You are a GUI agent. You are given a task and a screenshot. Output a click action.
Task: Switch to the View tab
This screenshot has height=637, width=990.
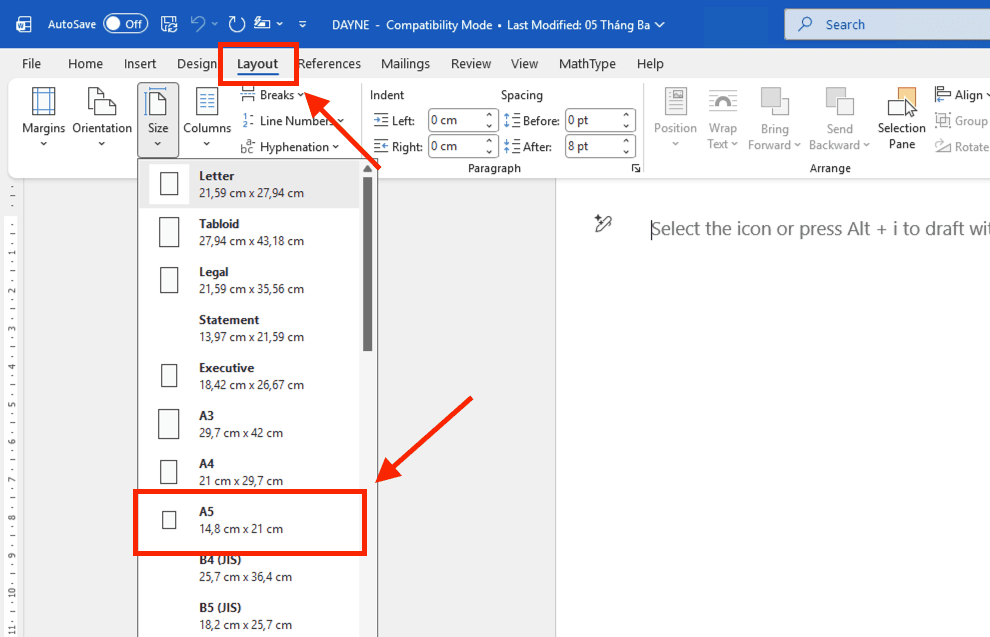(524, 64)
